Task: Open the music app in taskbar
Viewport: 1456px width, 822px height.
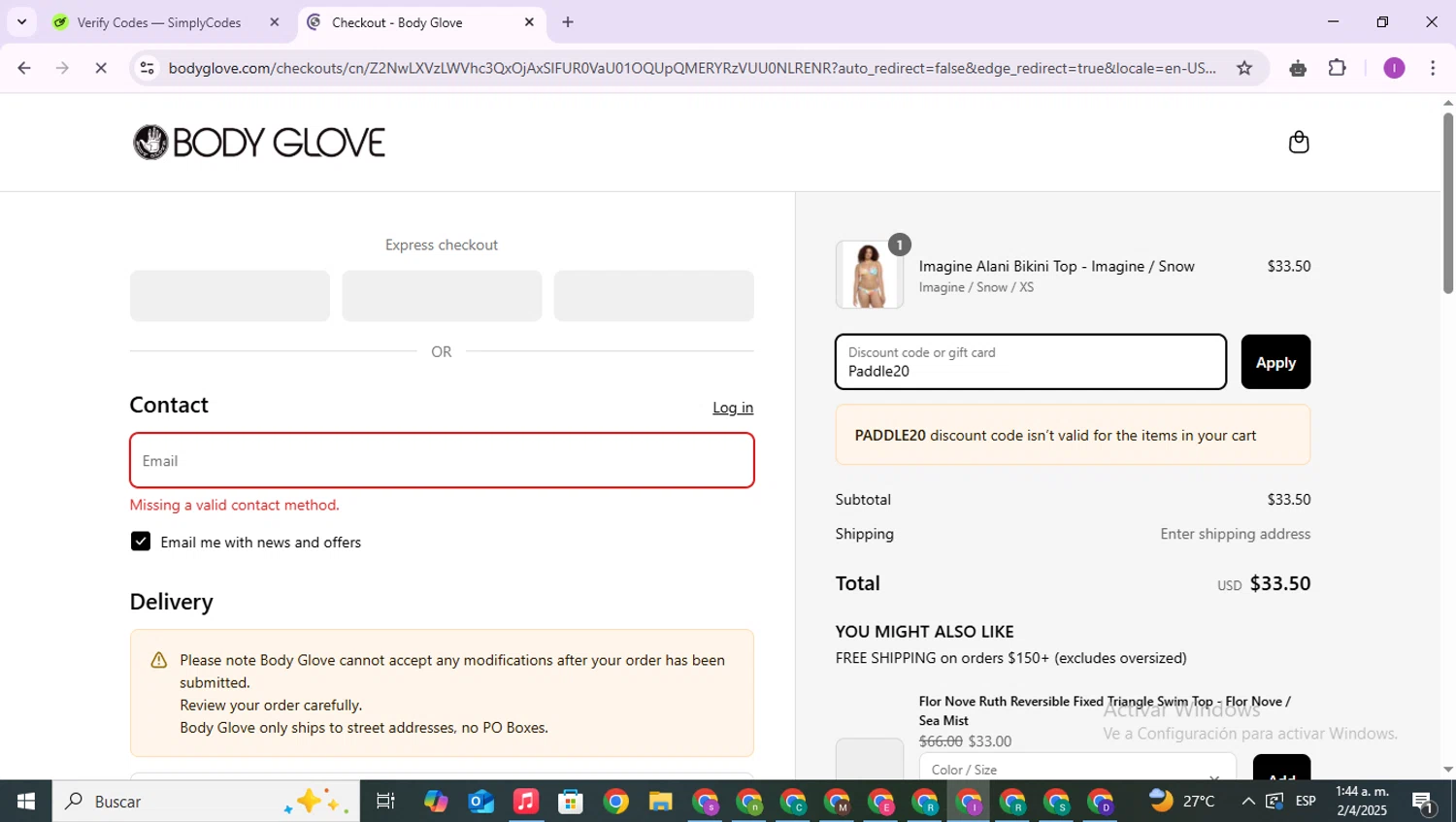Action: [525, 802]
